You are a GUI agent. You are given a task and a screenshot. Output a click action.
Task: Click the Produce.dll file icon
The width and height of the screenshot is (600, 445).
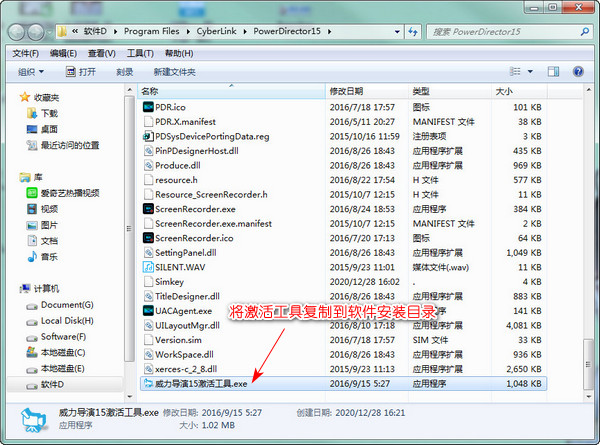pyautogui.click(x=148, y=165)
